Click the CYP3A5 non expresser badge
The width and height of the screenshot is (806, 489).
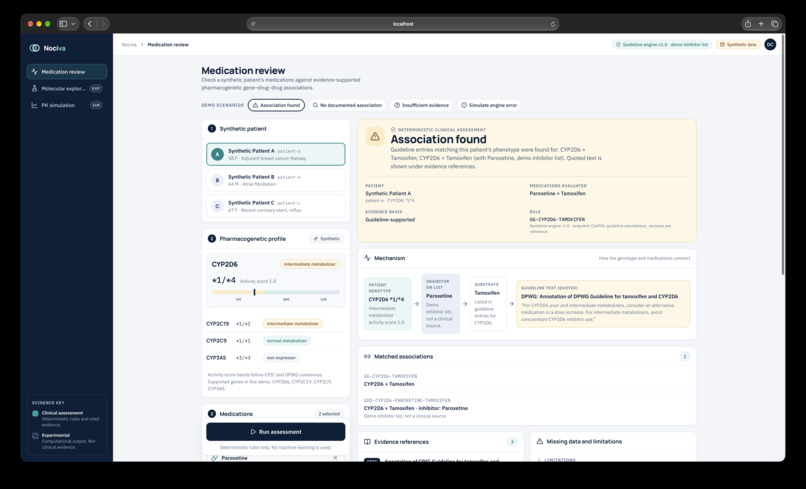click(281, 358)
